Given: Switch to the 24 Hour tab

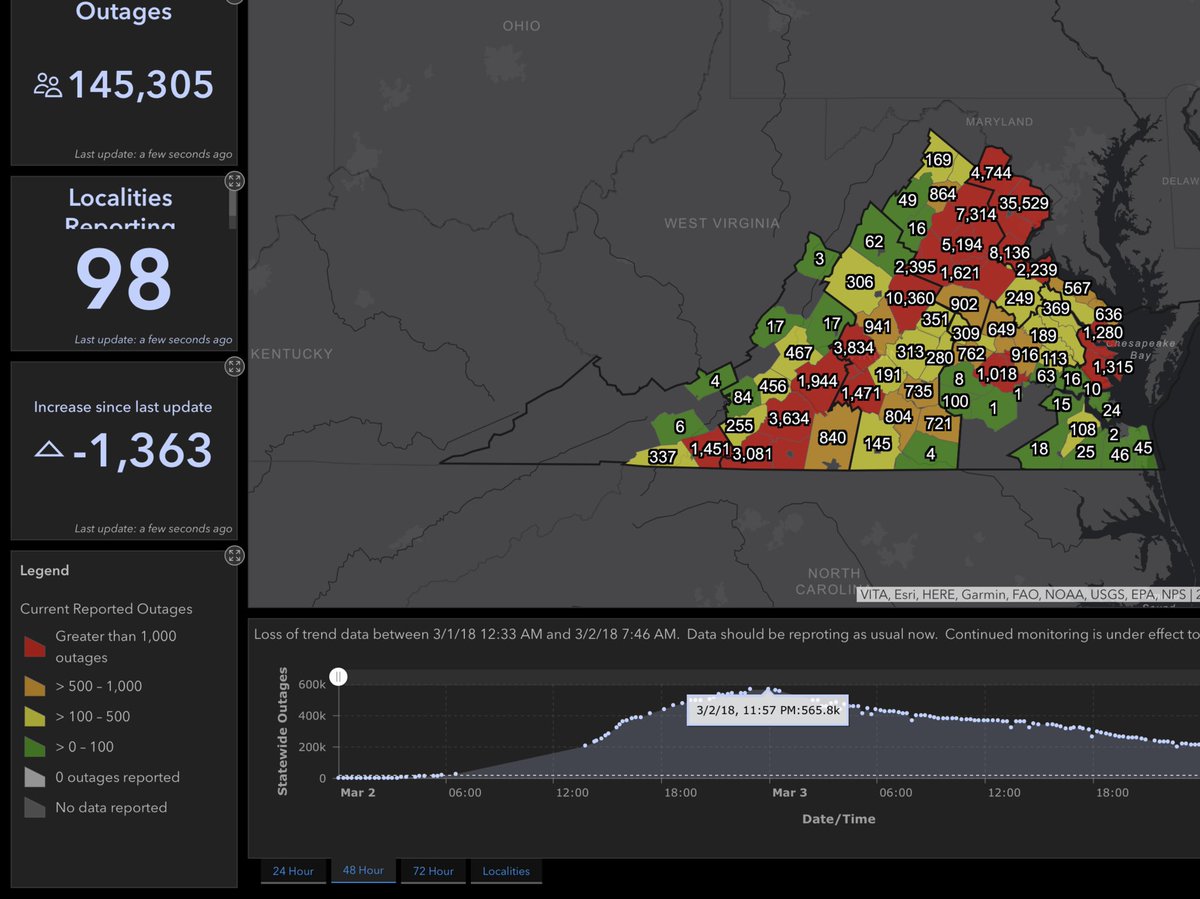Looking at the screenshot, I should pos(293,871).
